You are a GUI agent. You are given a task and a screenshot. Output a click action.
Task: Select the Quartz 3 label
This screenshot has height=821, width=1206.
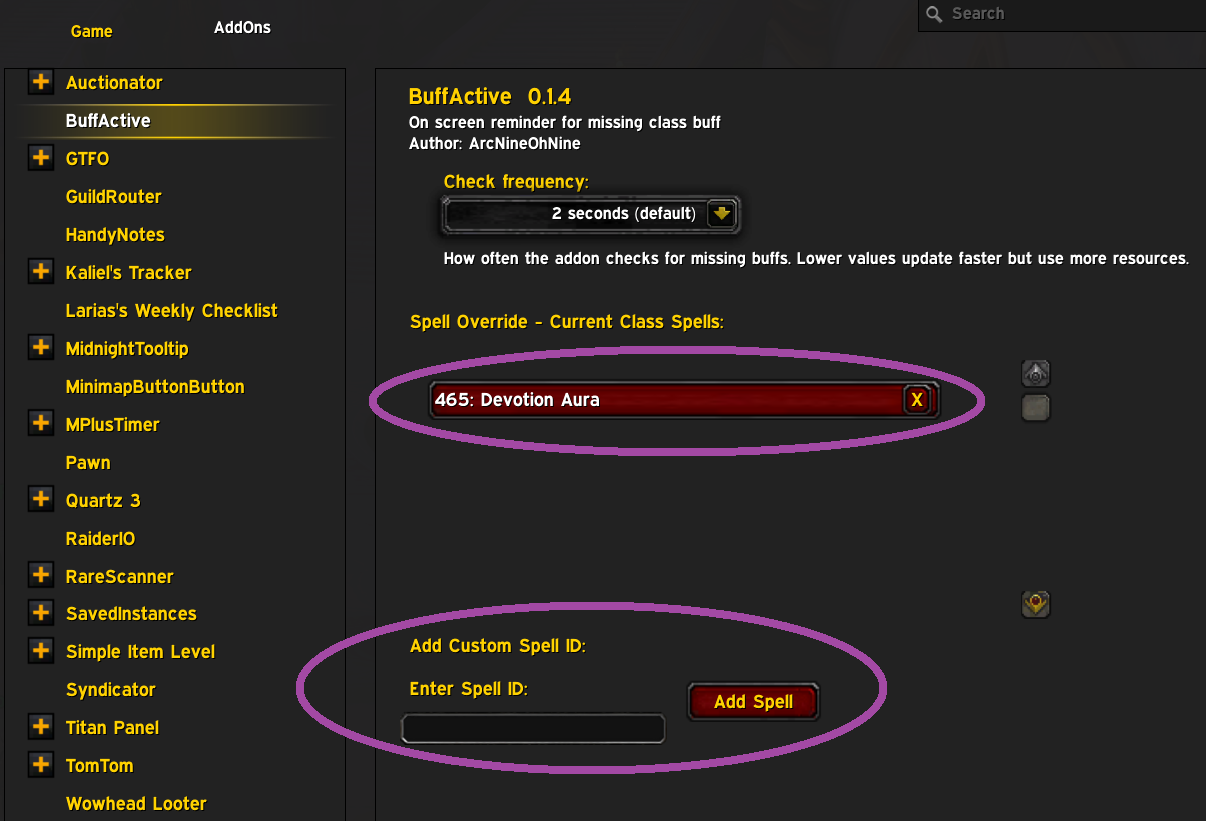[103, 500]
